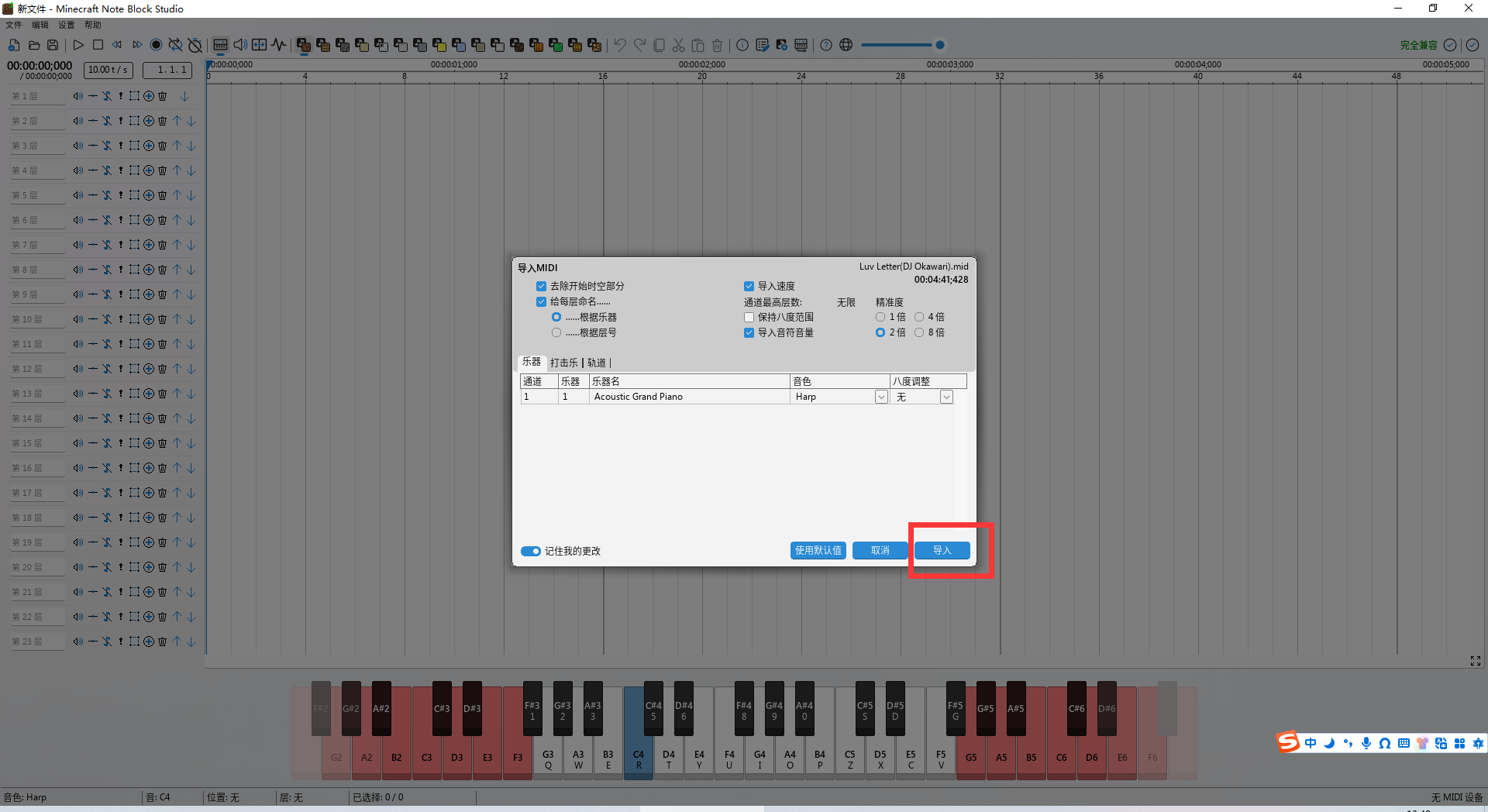
Task: Click the undo arrow icon
Action: click(x=620, y=45)
